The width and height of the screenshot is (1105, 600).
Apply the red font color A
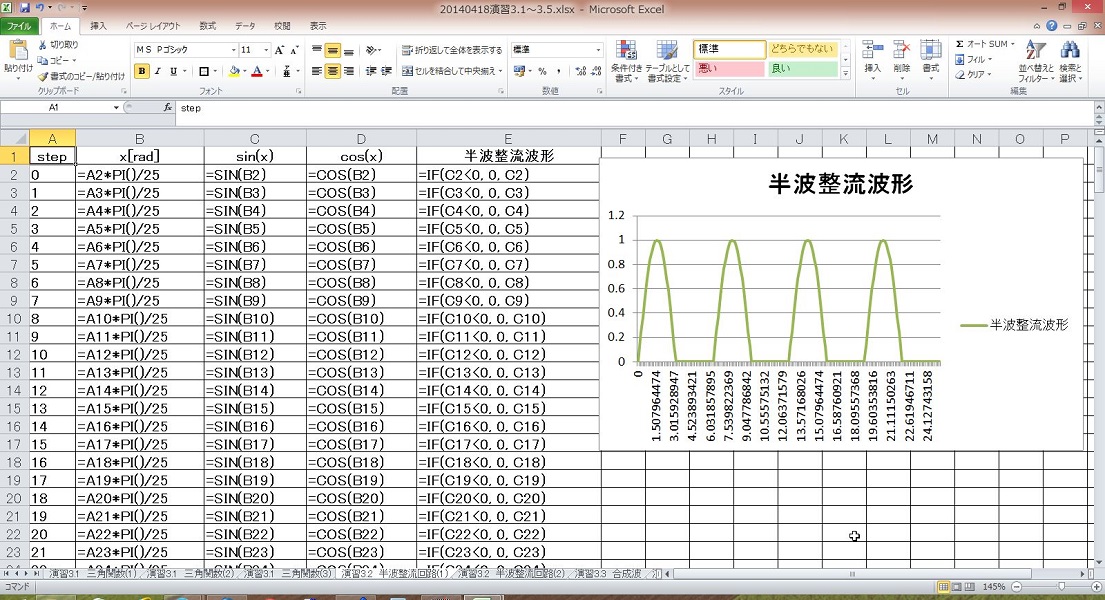(x=257, y=71)
